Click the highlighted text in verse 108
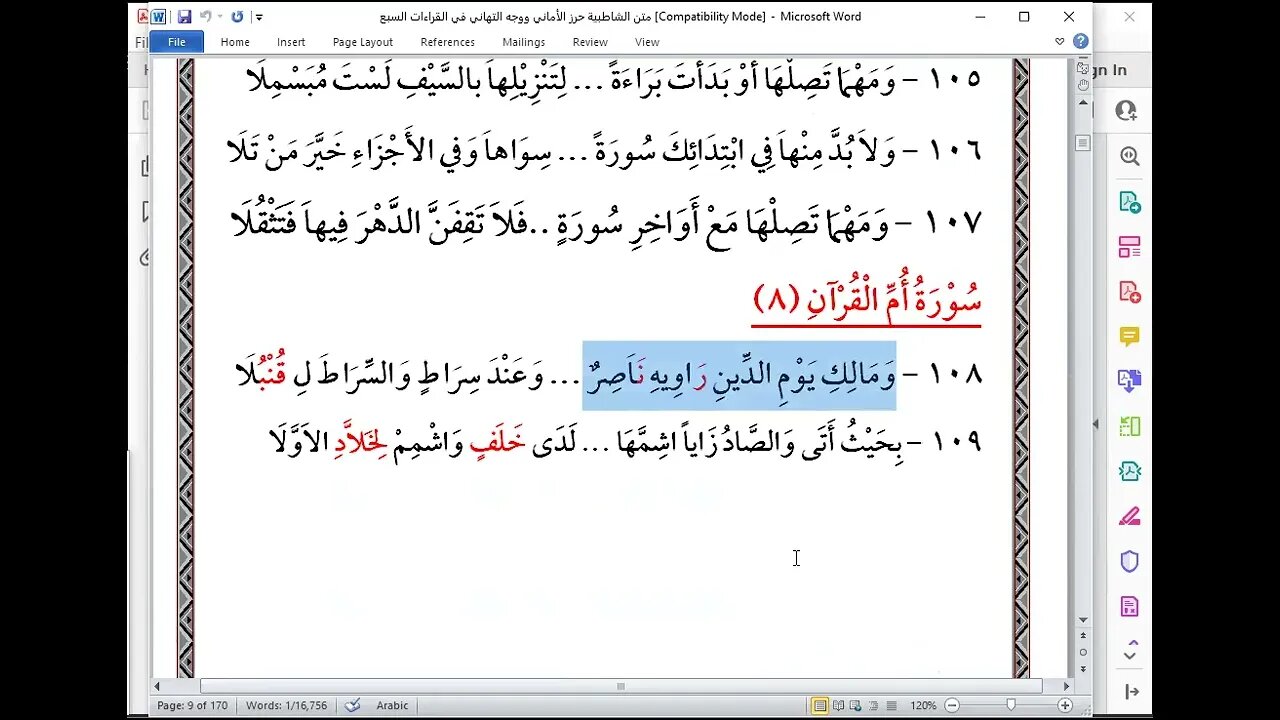This screenshot has width=1280, height=720. pyautogui.click(x=739, y=375)
